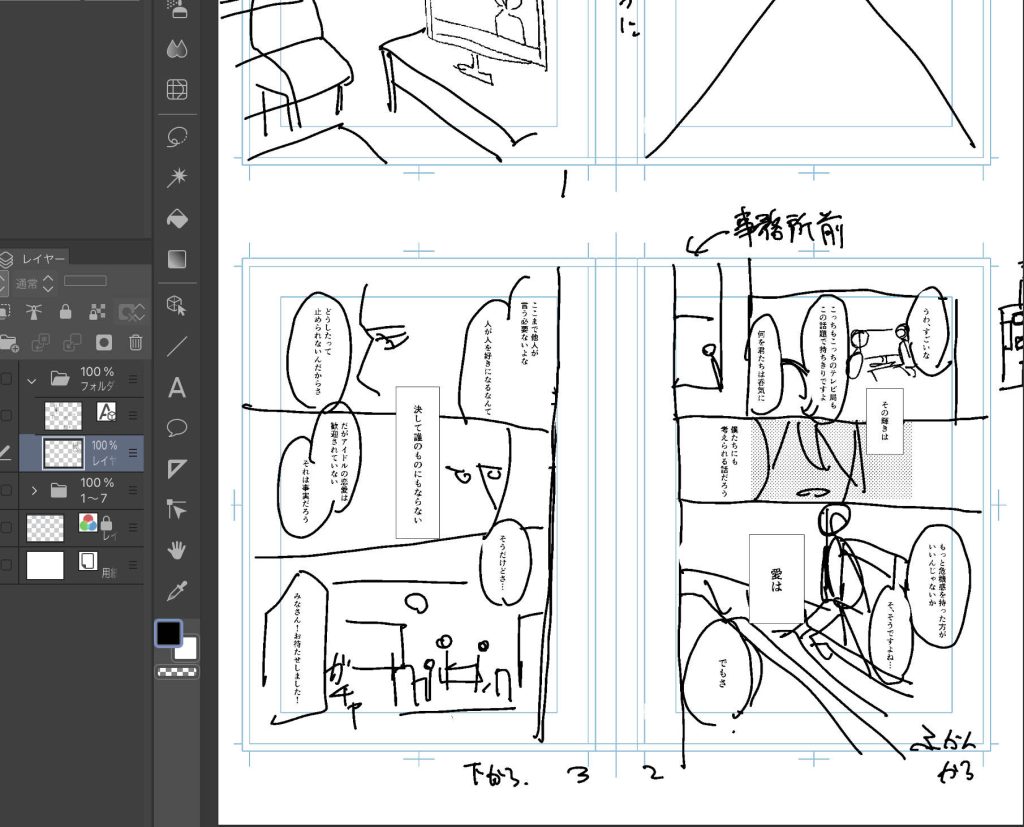Delete layer using trash icon
The width and height of the screenshot is (1024, 827).
click(x=136, y=342)
